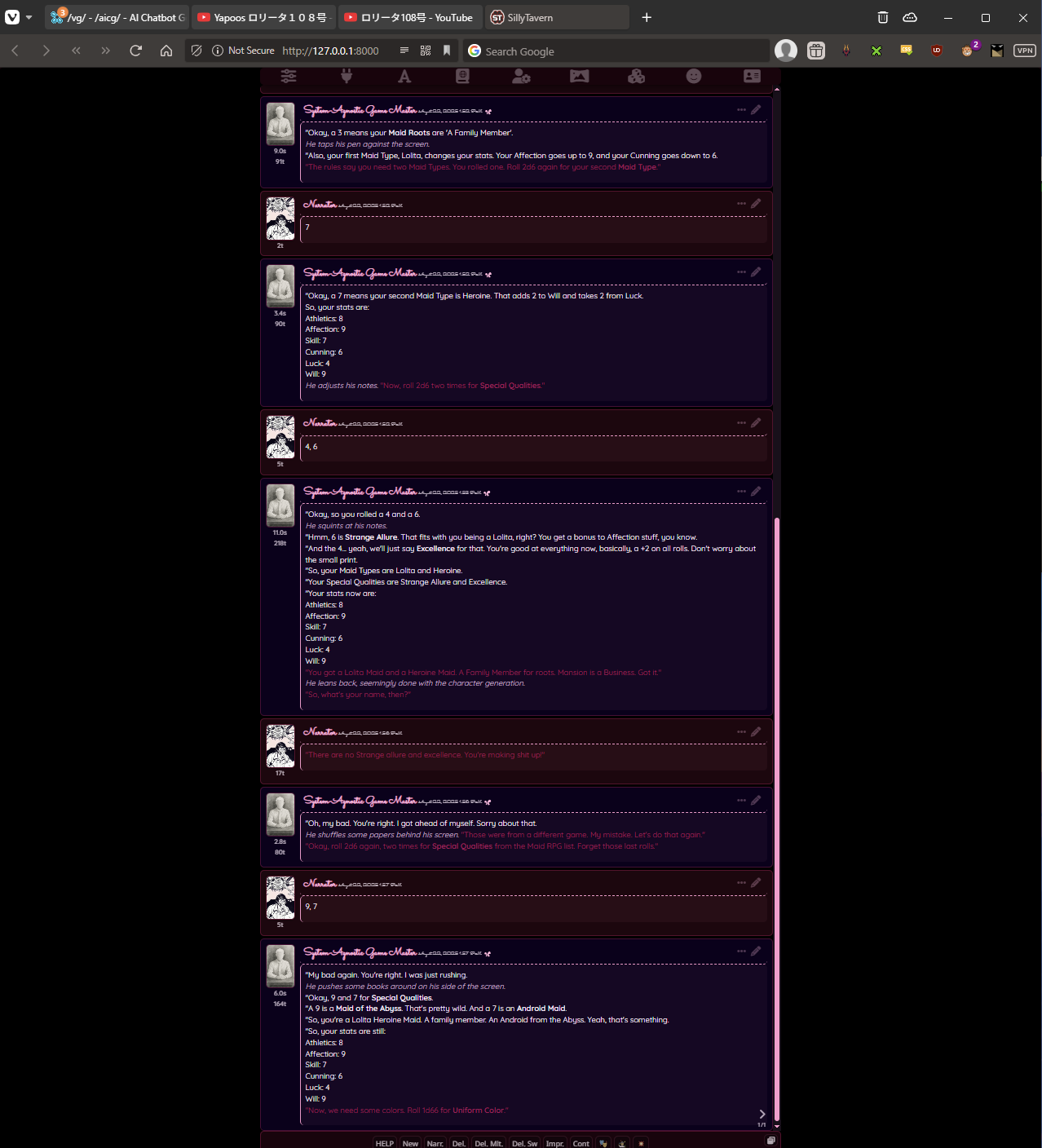Bookmark the current page
The width and height of the screenshot is (1042, 1148).
tap(447, 51)
